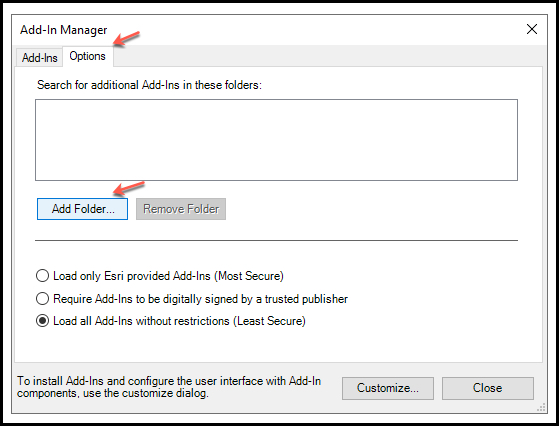Viewport: 559px width, 426px height.
Task: Select the Options tab
Action: pyautogui.click(x=88, y=56)
